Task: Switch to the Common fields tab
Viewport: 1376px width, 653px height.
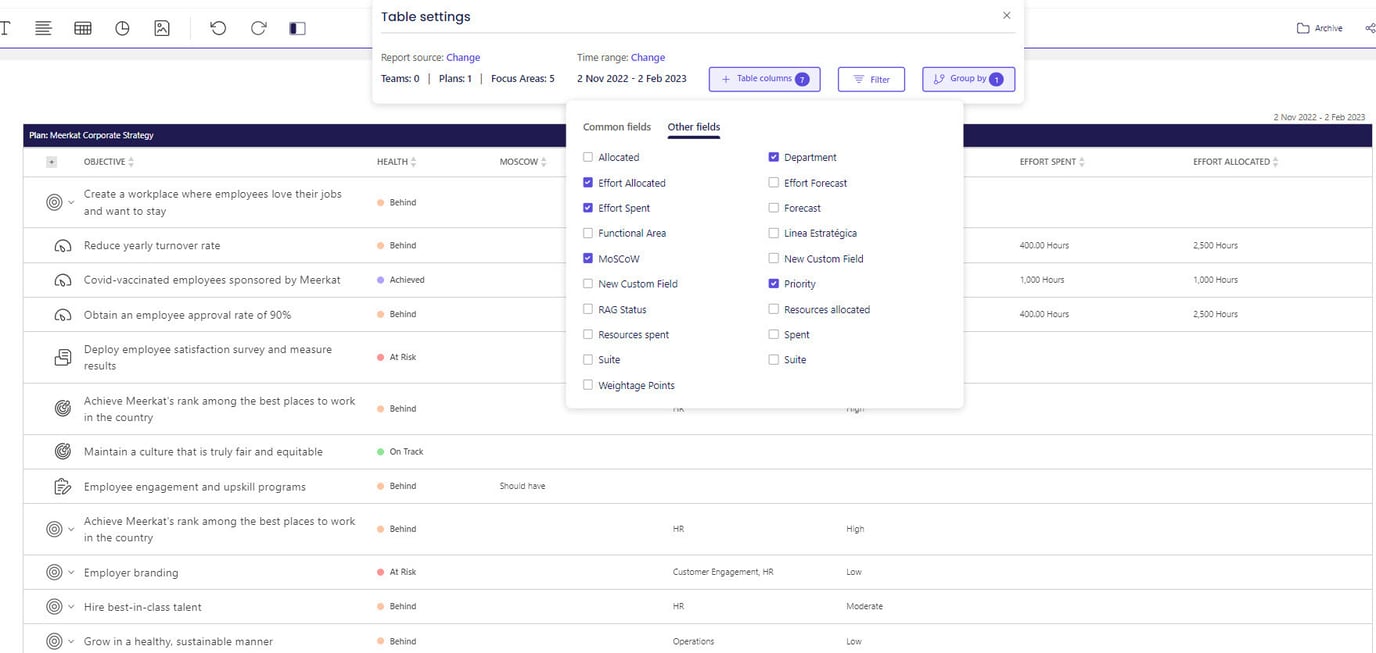Action: (x=617, y=127)
